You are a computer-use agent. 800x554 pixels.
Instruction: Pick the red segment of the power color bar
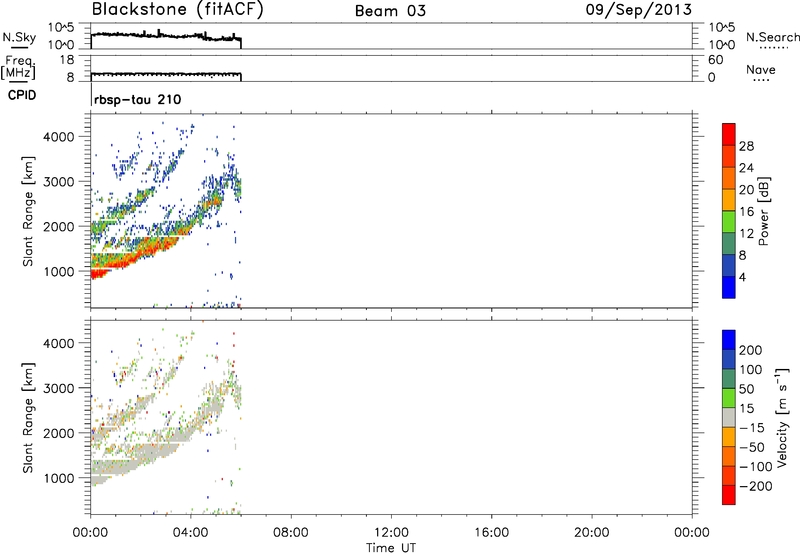[x=729, y=135]
